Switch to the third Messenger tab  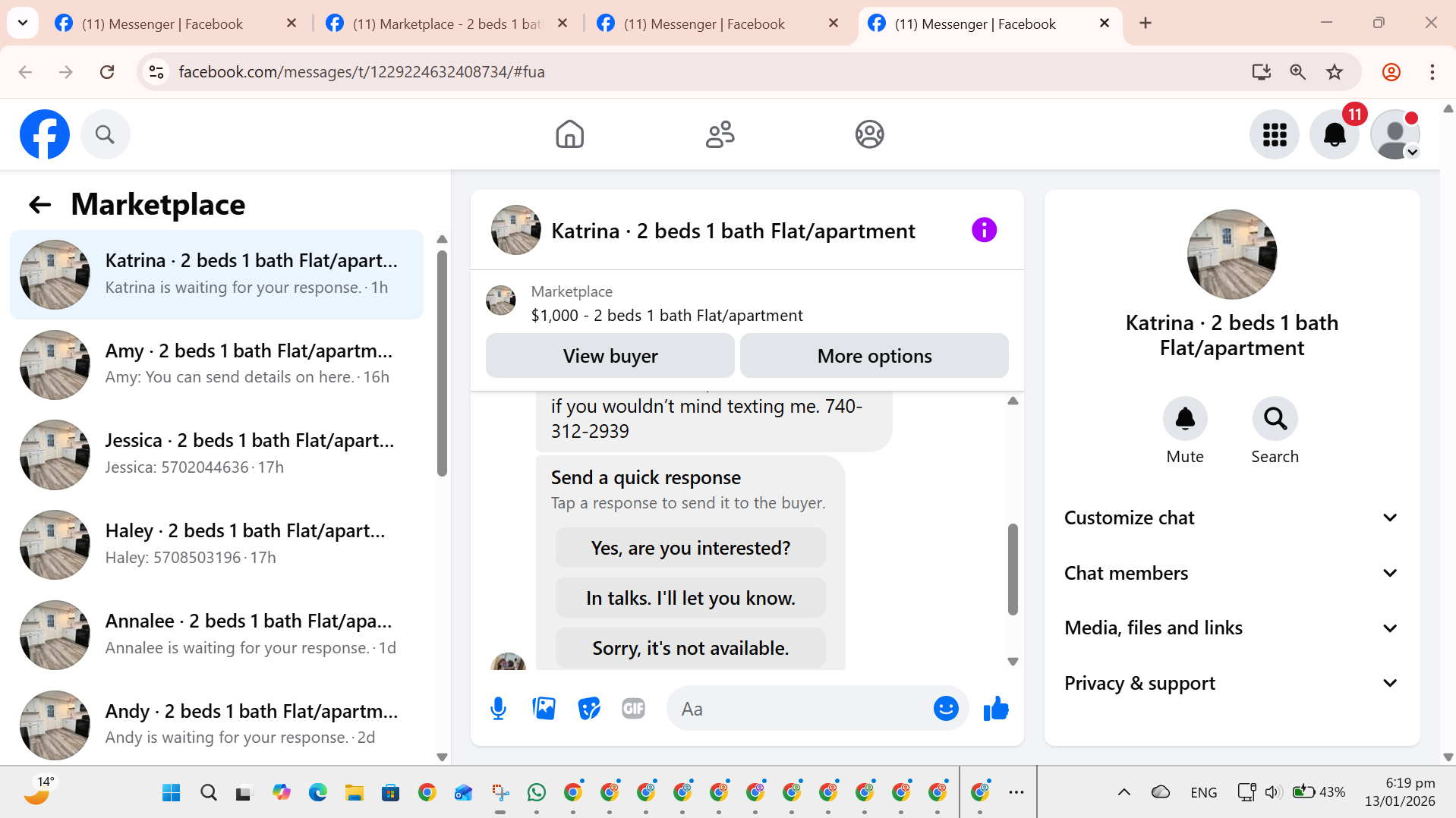[x=717, y=24]
